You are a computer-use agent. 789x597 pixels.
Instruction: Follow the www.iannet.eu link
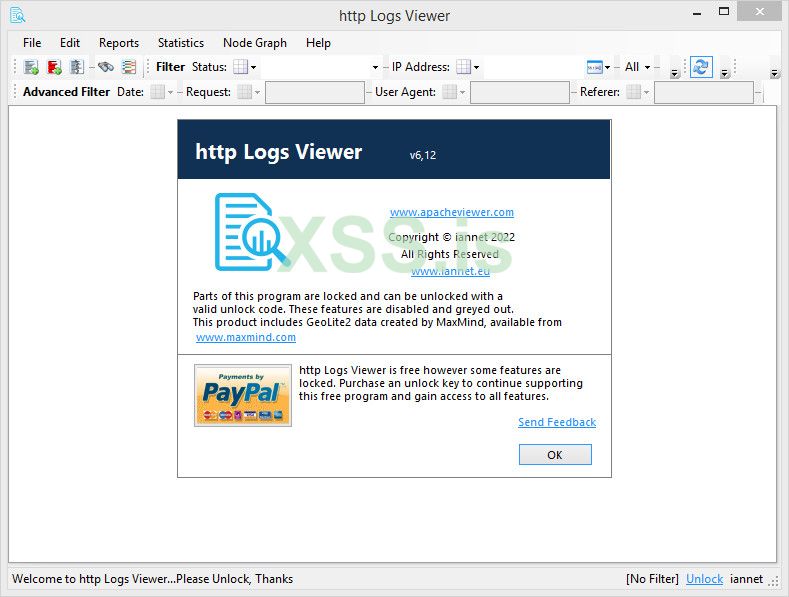coord(450,271)
